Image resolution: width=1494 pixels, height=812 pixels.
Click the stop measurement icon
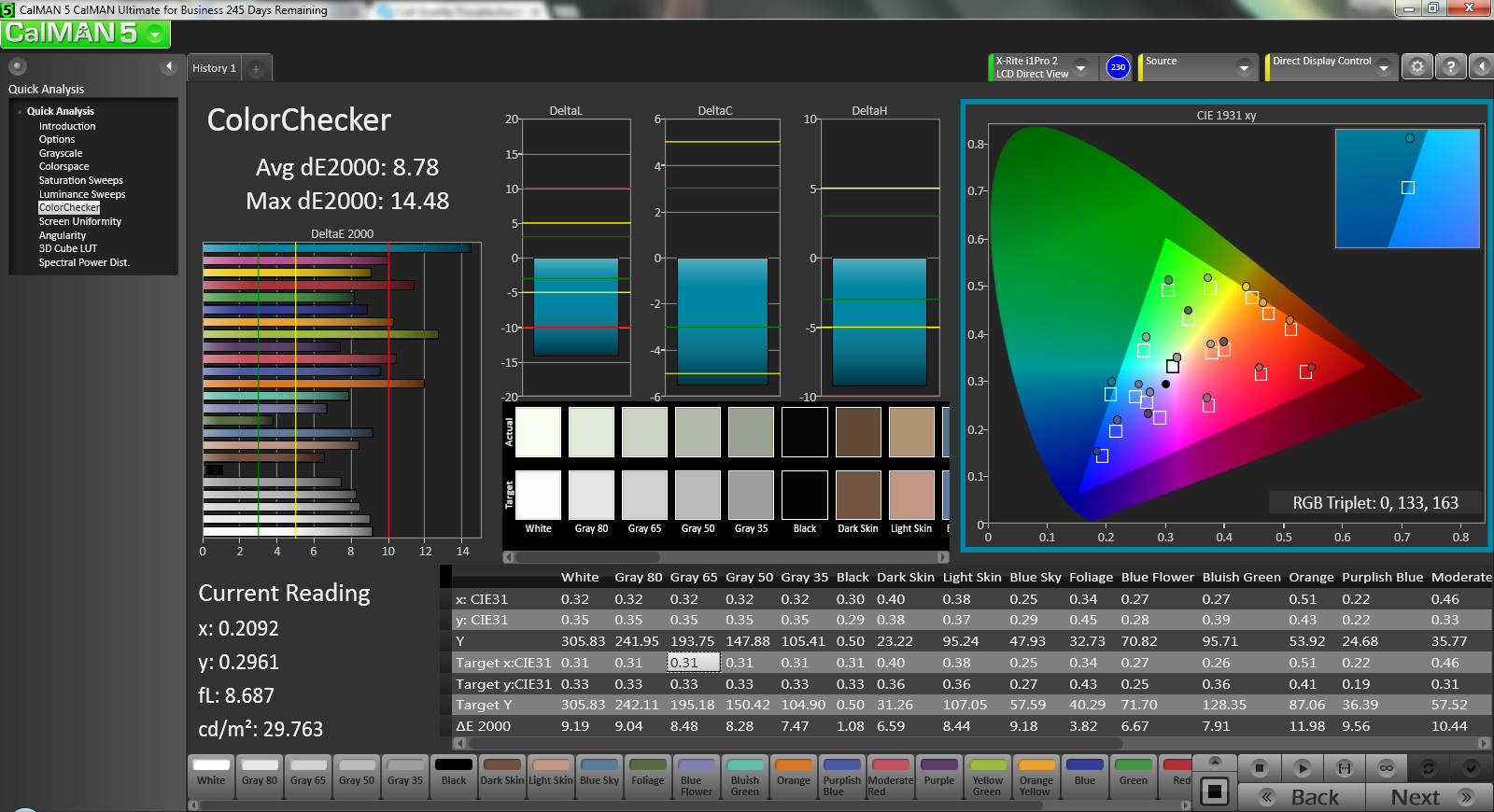click(x=1259, y=768)
